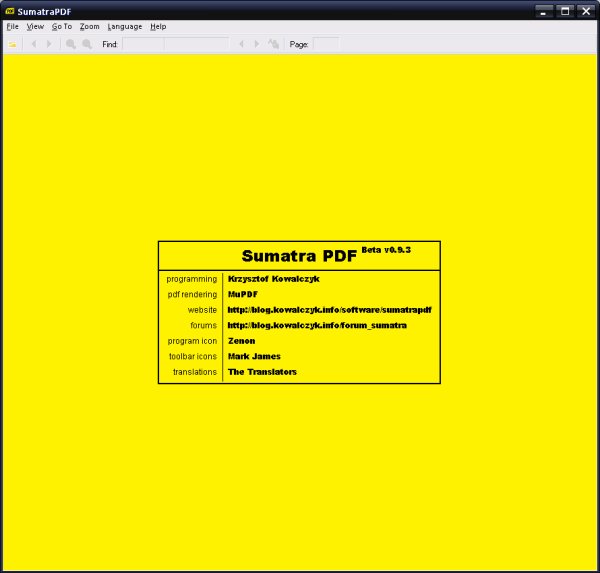Open the File menu

point(13,26)
